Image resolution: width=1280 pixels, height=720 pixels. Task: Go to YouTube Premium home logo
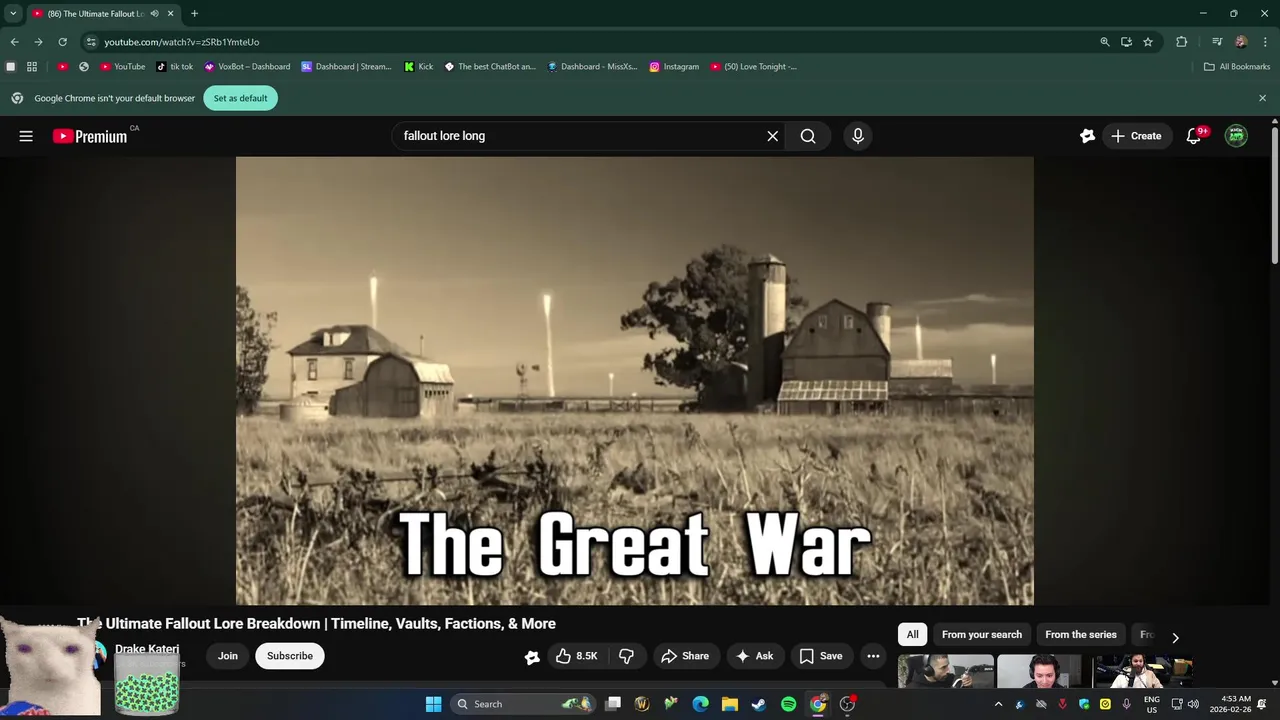(x=90, y=136)
